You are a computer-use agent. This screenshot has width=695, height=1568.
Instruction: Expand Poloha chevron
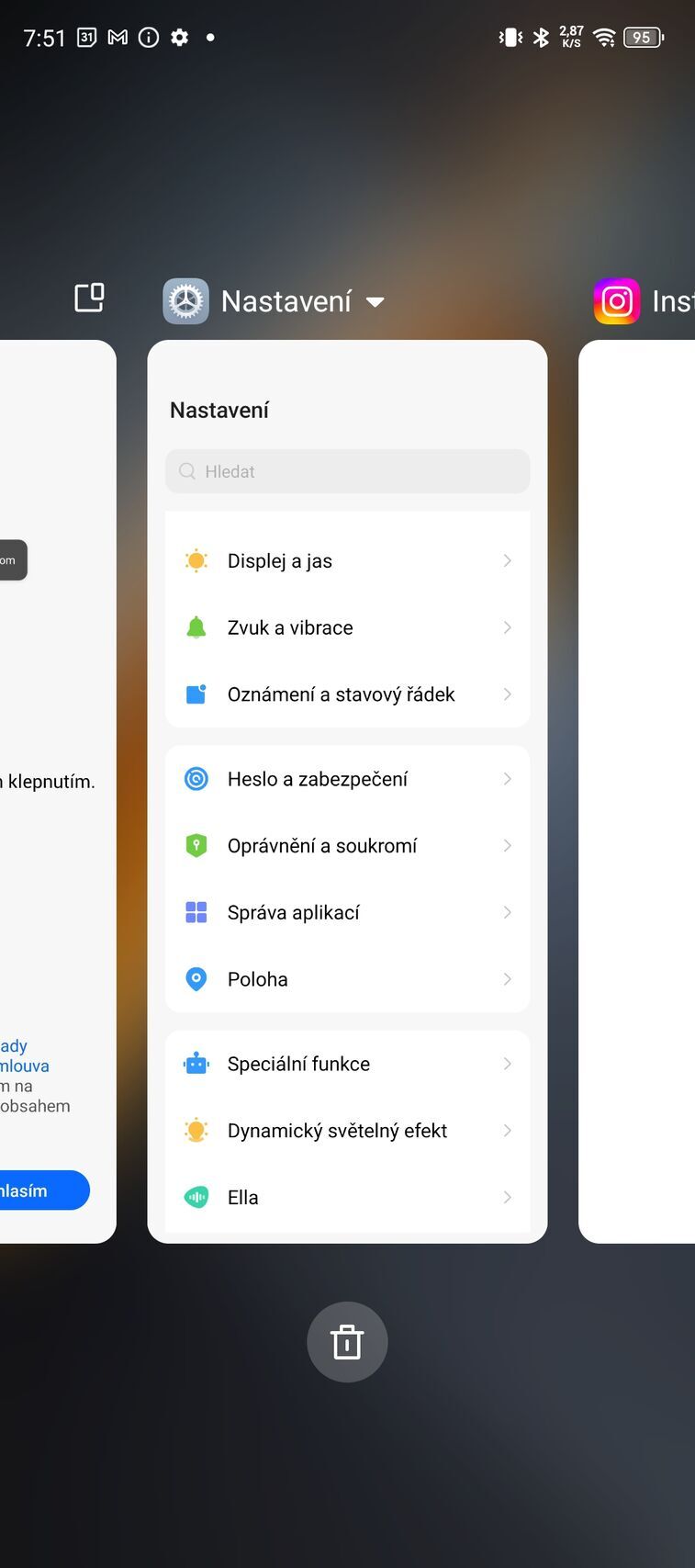click(x=508, y=979)
